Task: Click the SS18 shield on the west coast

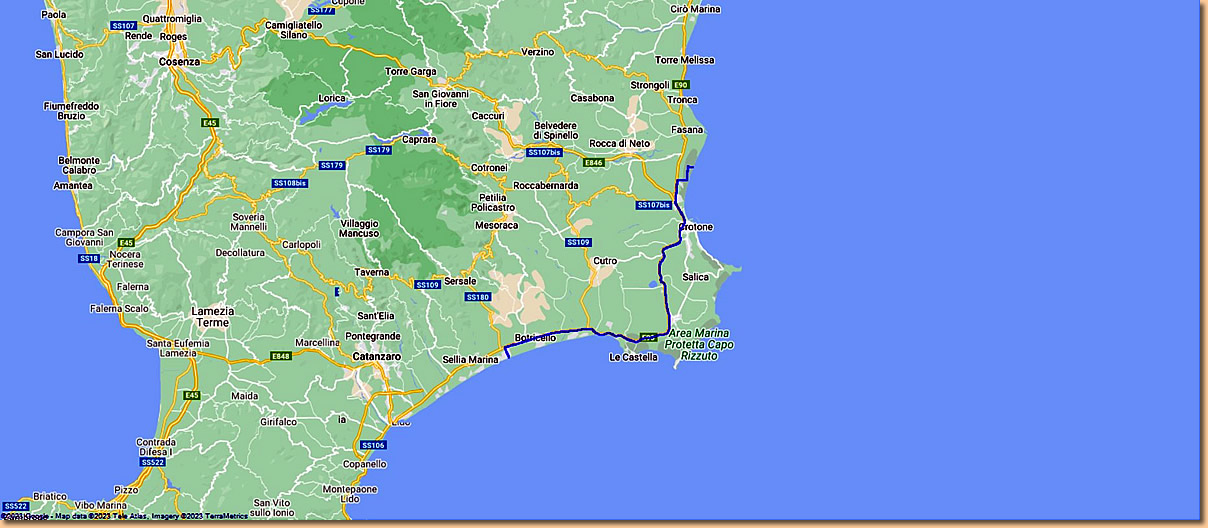Action: coord(89,258)
